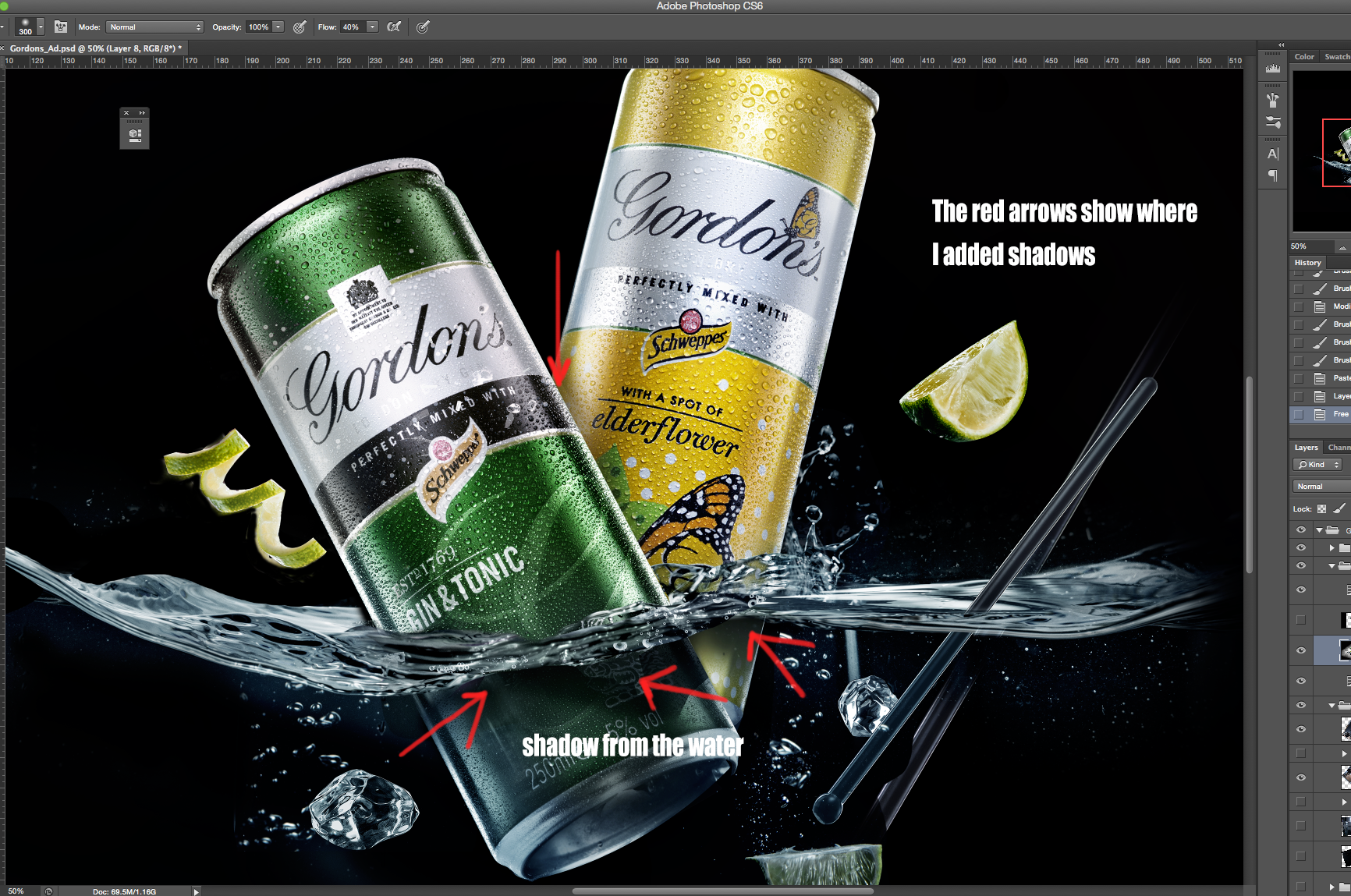This screenshot has width=1351, height=896.
Task: Expand the collapsed icon dock with double arrows
Action: pos(1281,45)
